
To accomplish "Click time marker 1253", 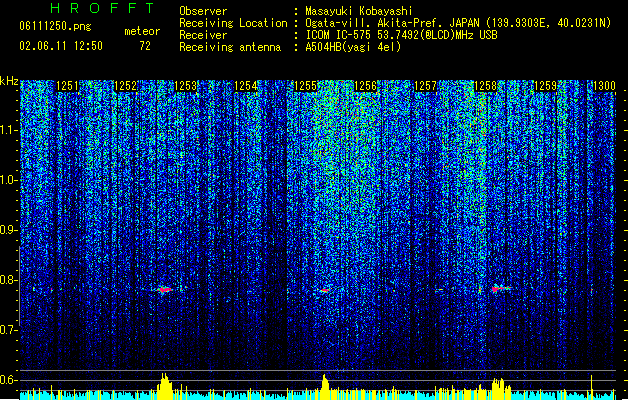I will coord(186,86).
